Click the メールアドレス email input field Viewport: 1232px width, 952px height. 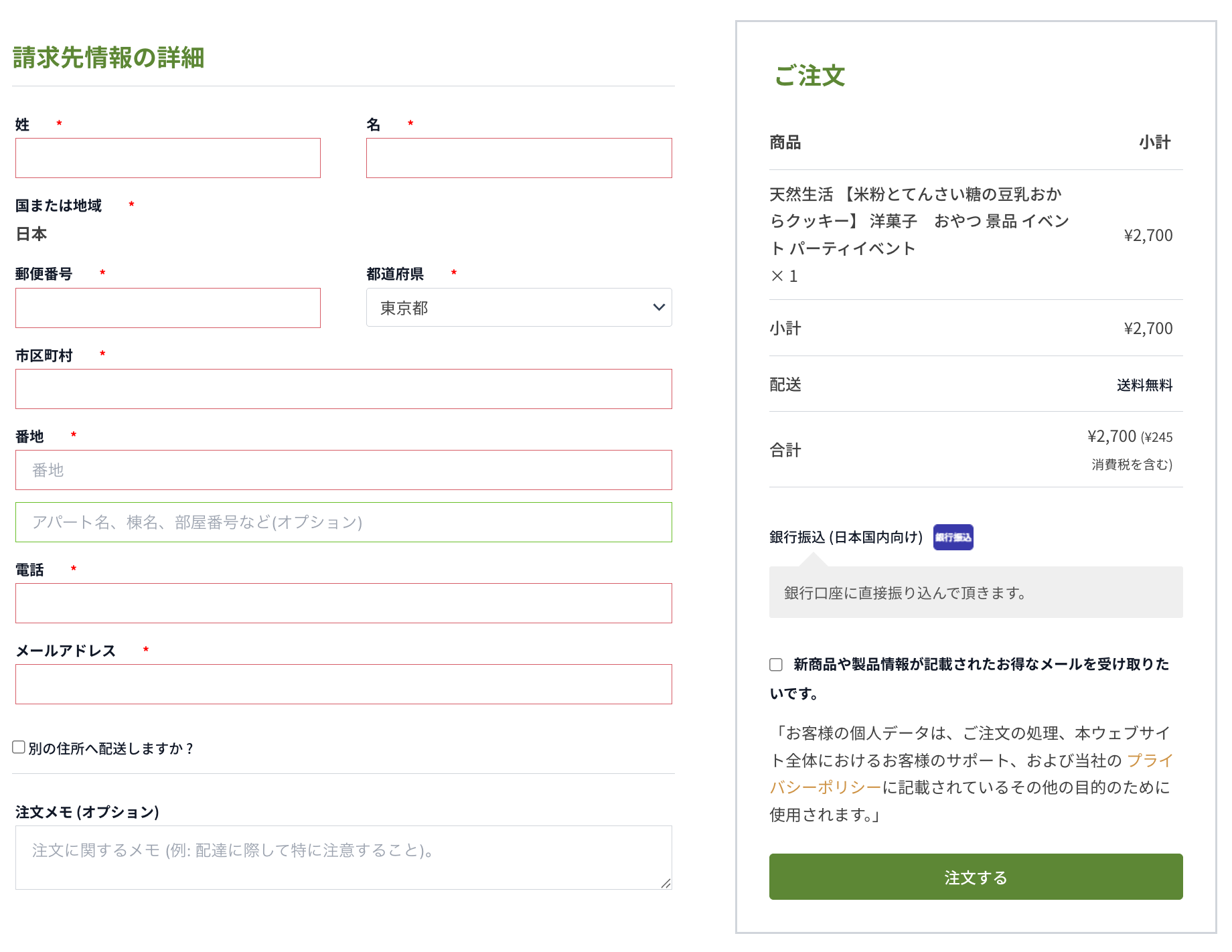pyautogui.click(x=343, y=685)
